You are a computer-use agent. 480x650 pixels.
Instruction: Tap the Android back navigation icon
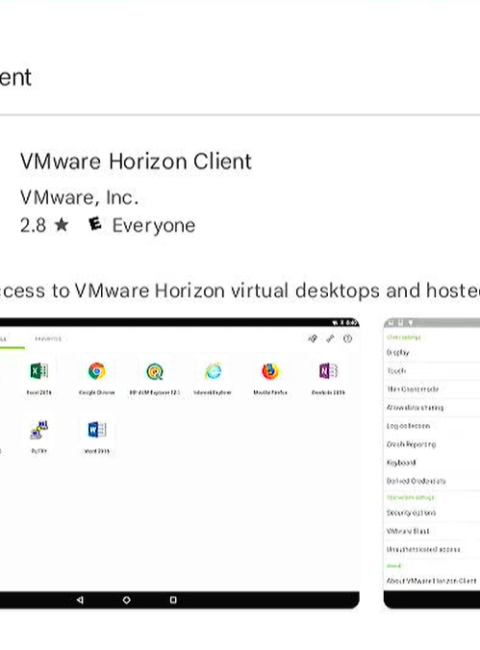tap(80, 600)
